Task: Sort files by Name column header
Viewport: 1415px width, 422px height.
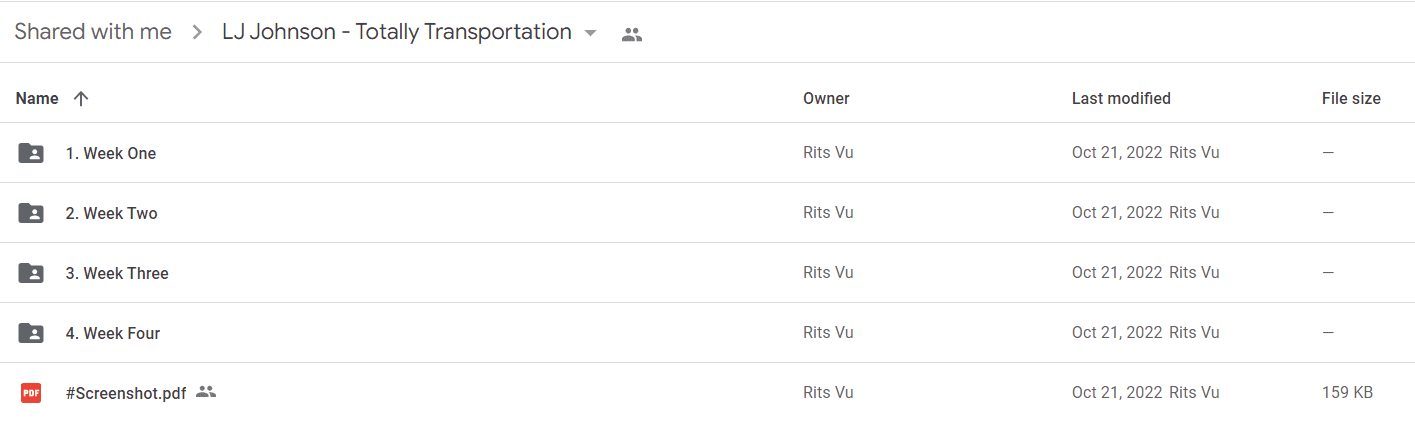Action: pos(37,98)
